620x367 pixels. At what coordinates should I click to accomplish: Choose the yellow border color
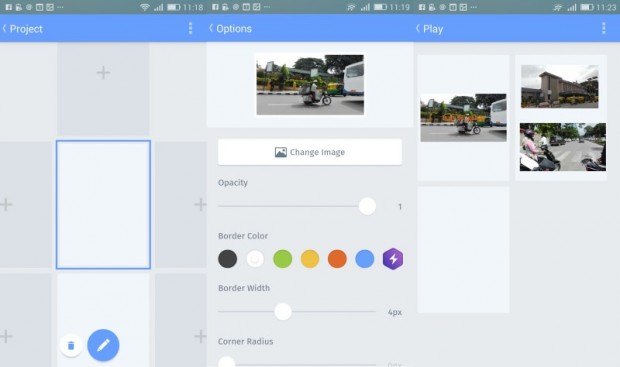pos(310,259)
